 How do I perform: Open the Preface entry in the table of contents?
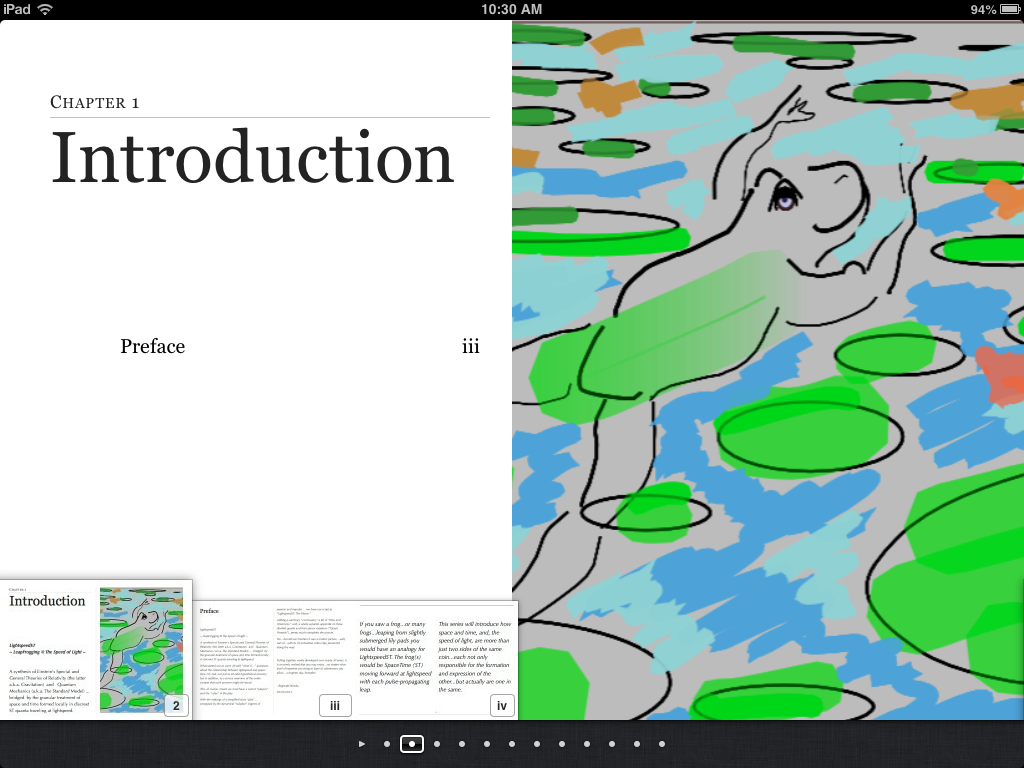tap(152, 346)
